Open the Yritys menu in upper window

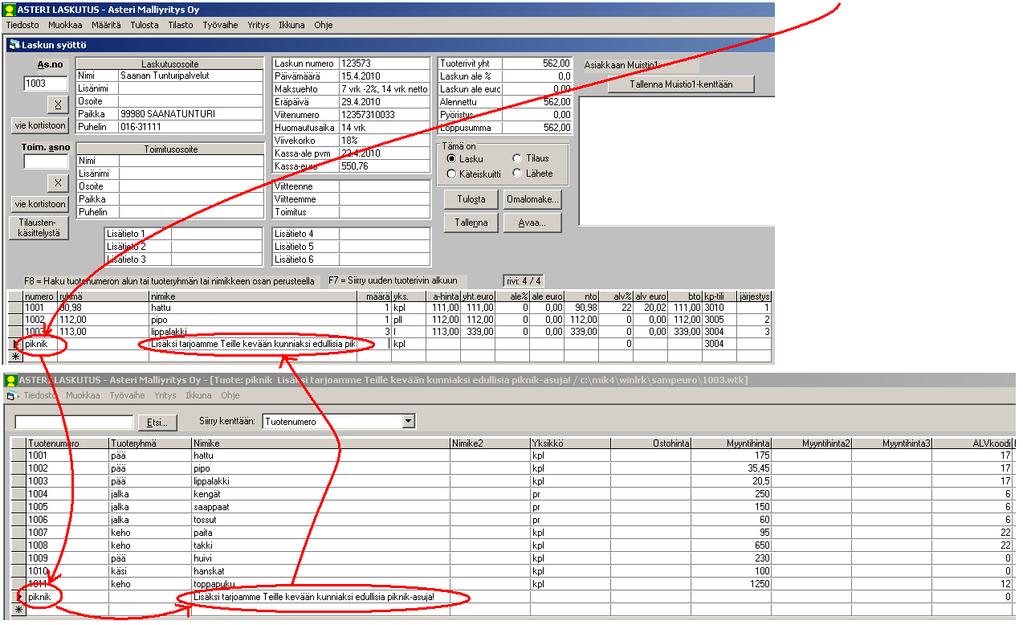[258, 25]
